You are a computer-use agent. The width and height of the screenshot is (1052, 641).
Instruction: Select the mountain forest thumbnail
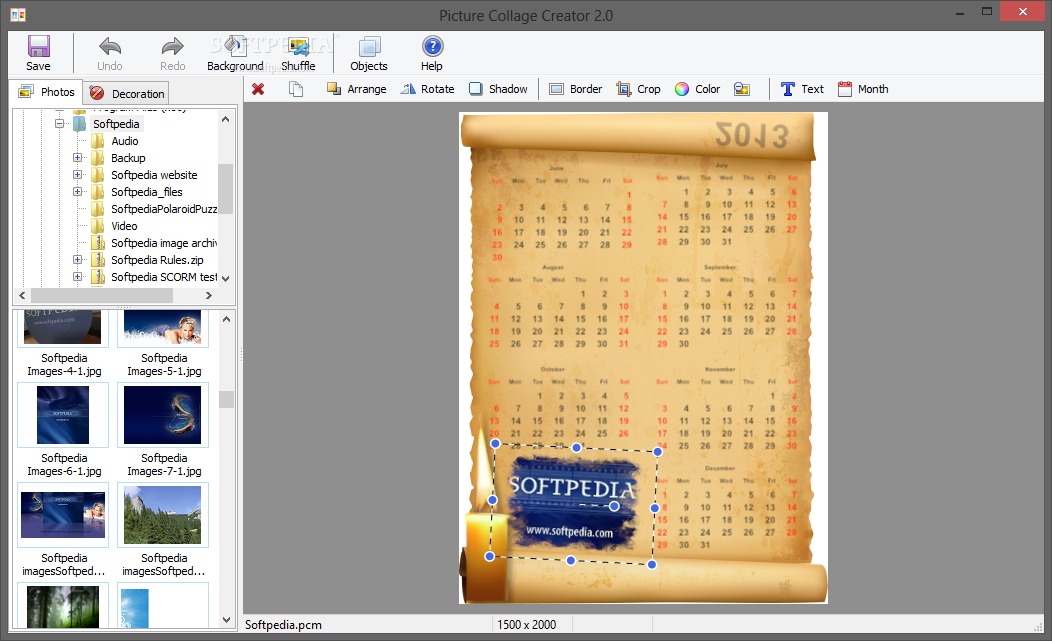click(x=163, y=515)
